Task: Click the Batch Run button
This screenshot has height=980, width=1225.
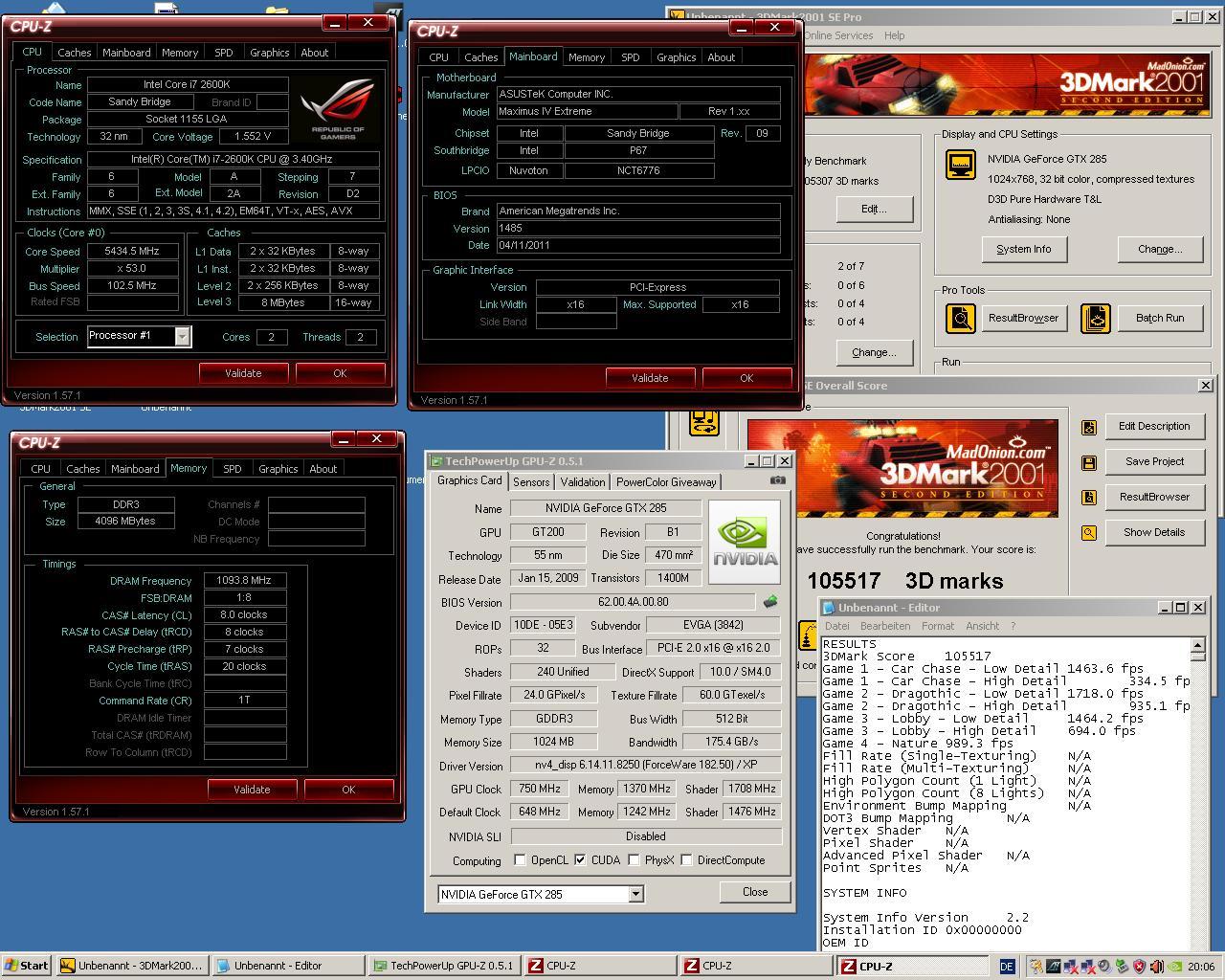Action: click(x=1160, y=318)
